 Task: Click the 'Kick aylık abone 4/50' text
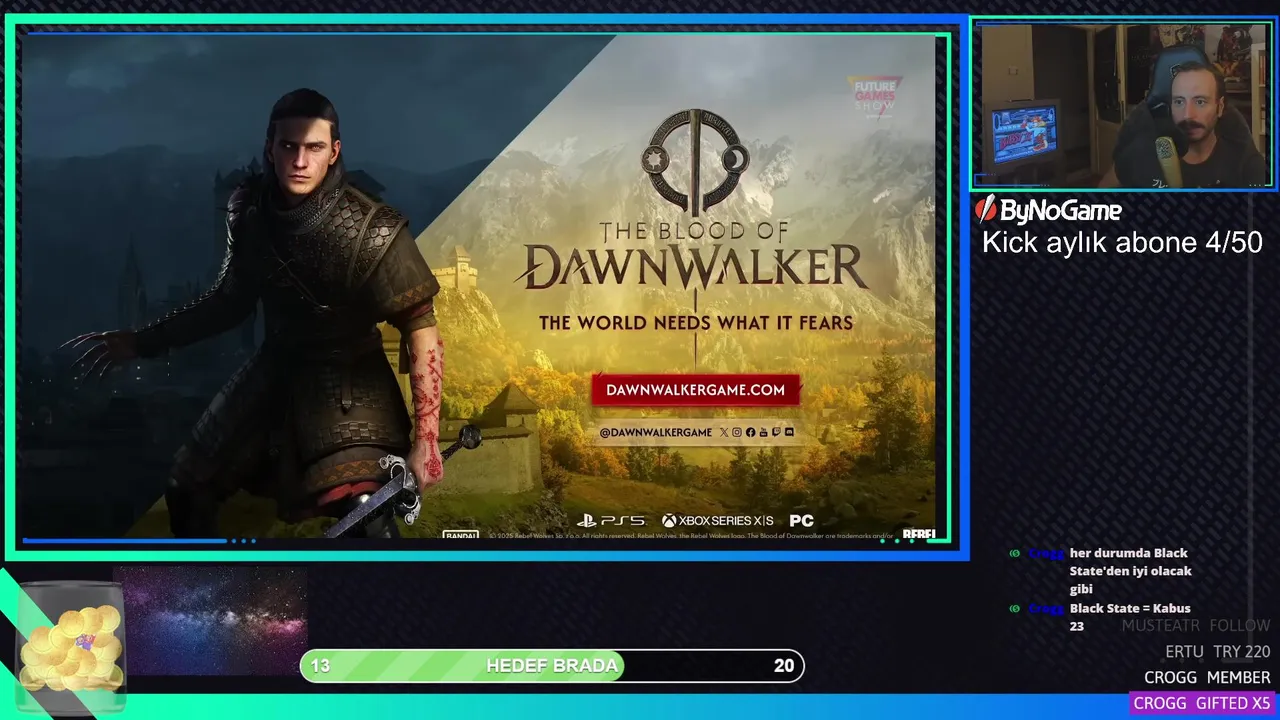pyautogui.click(x=1122, y=242)
